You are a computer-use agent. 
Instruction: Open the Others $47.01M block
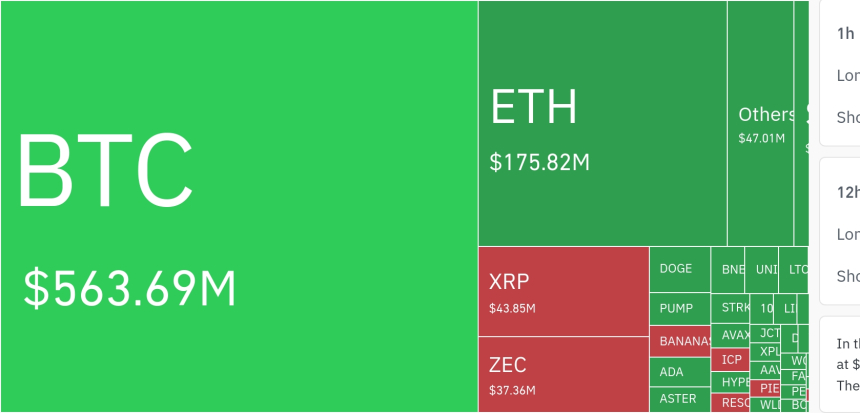click(761, 123)
